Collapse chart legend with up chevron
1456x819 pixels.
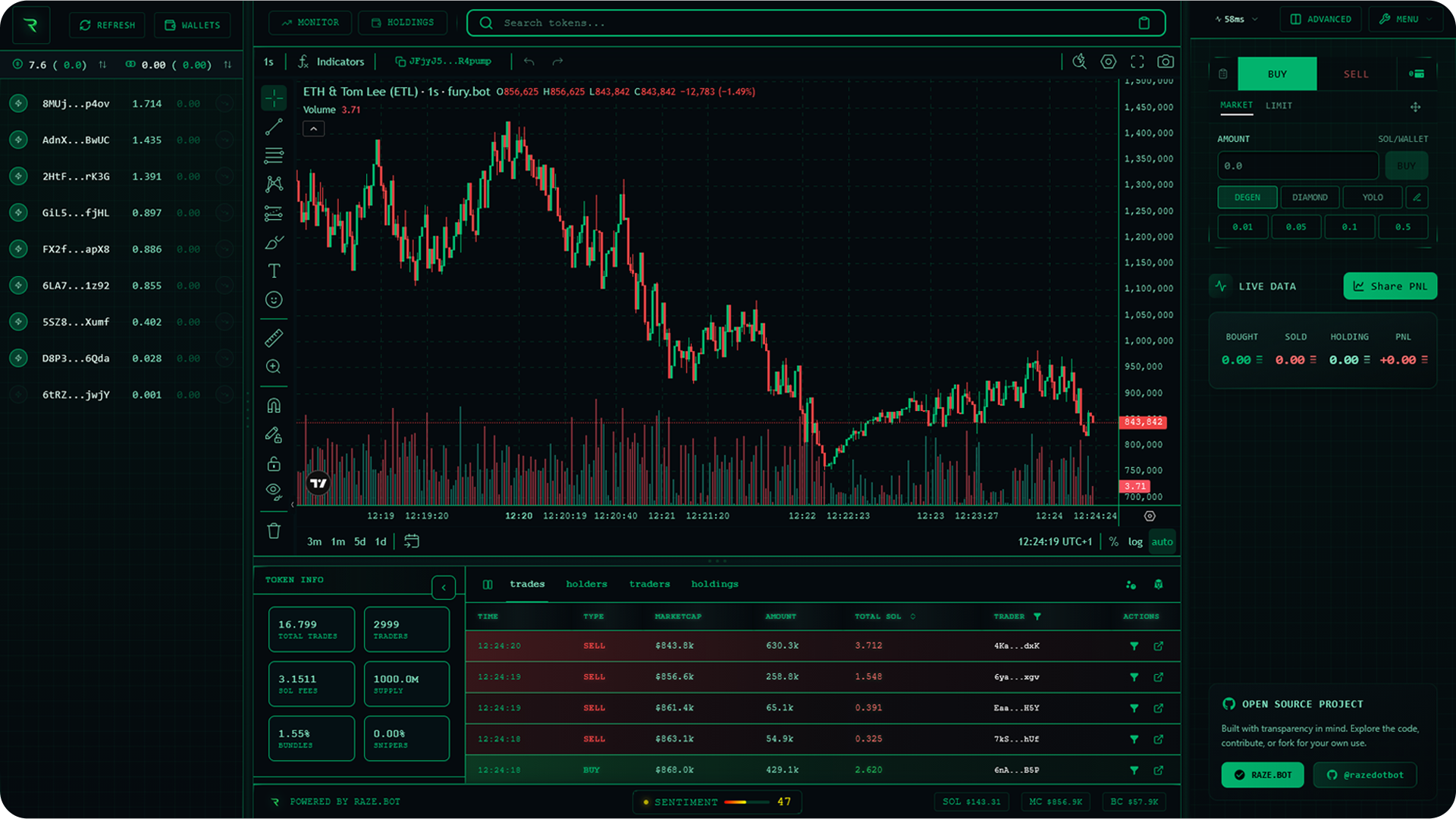point(313,129)
